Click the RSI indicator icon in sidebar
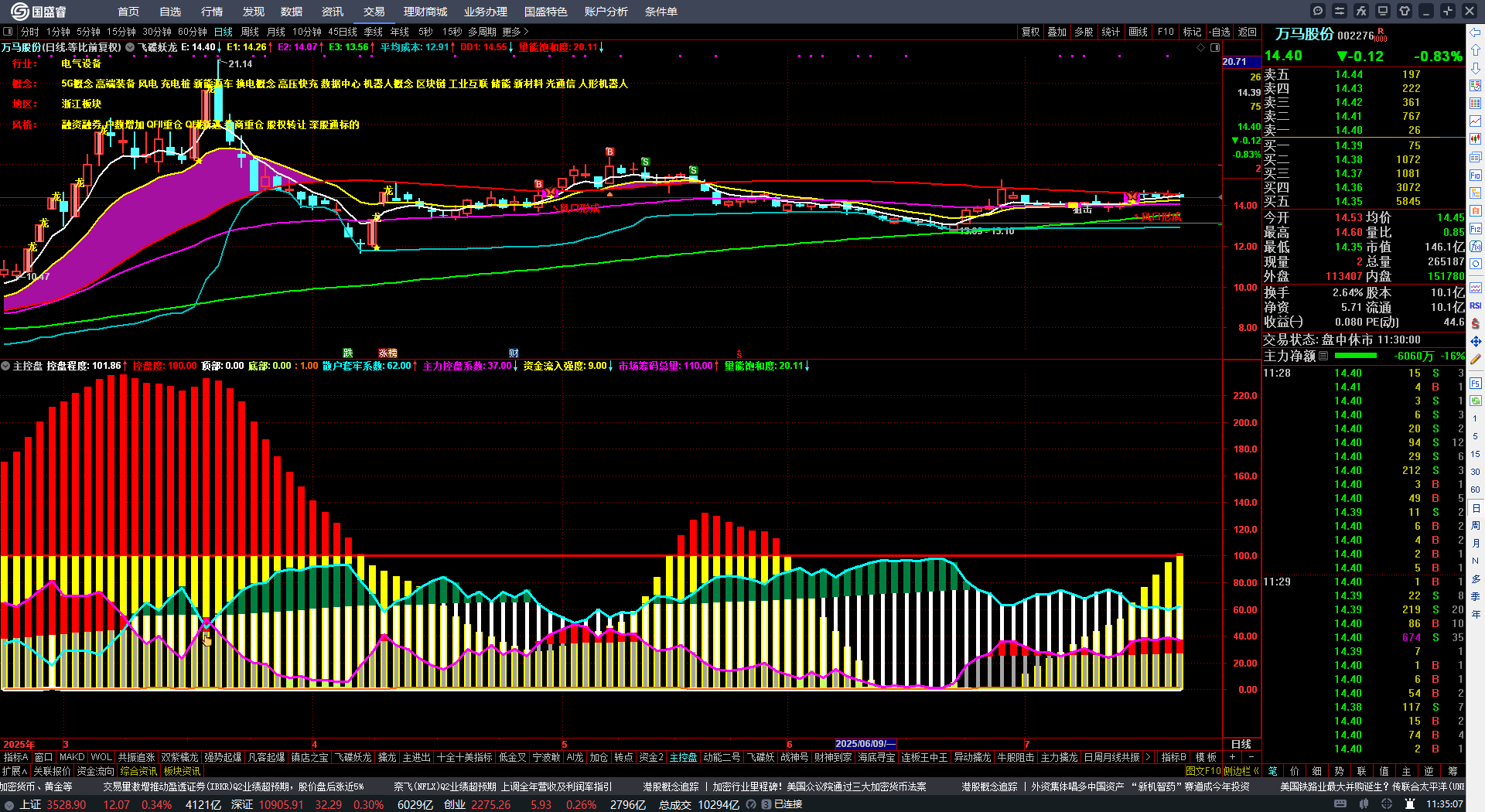The width and height of the screenshot is (1485, 812). (x=1476, y=305)
